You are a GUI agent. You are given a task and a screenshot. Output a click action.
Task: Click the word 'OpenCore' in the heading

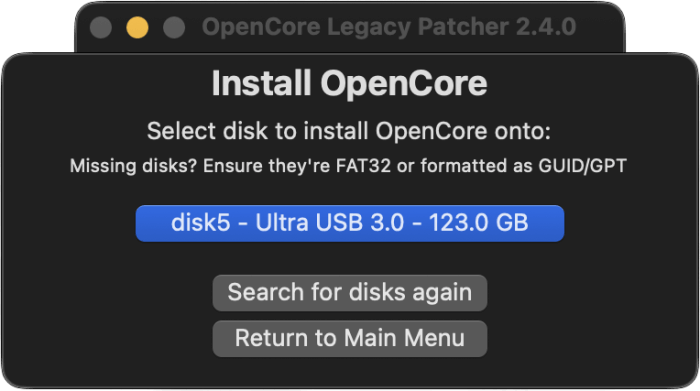click(x=404, y=83)
